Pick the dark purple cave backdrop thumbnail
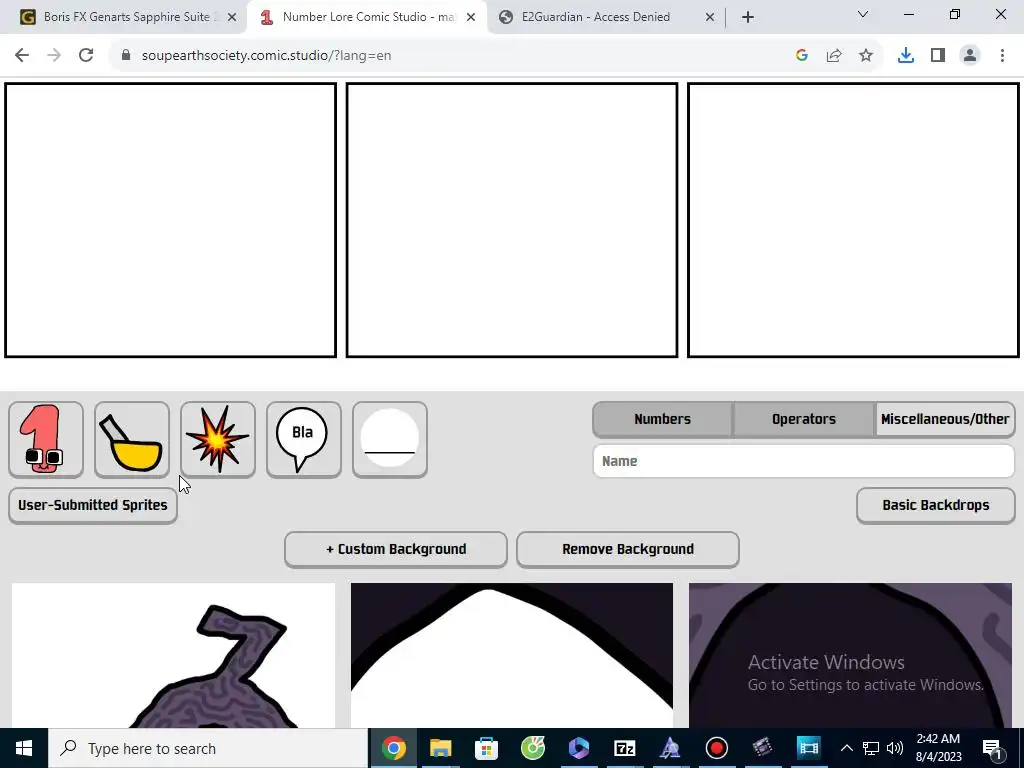The width and height of the screenshot is (1024, 768). [850, 655]
